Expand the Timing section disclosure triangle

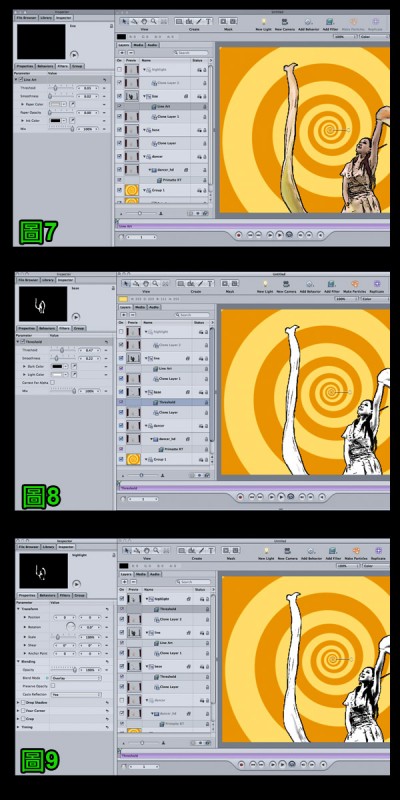point(18,727)
